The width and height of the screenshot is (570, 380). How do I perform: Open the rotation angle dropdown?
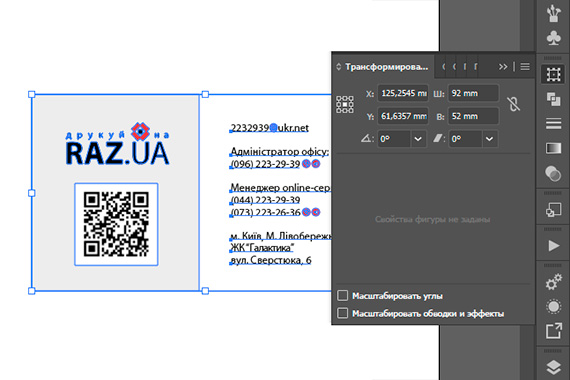(x=418, y=139)
